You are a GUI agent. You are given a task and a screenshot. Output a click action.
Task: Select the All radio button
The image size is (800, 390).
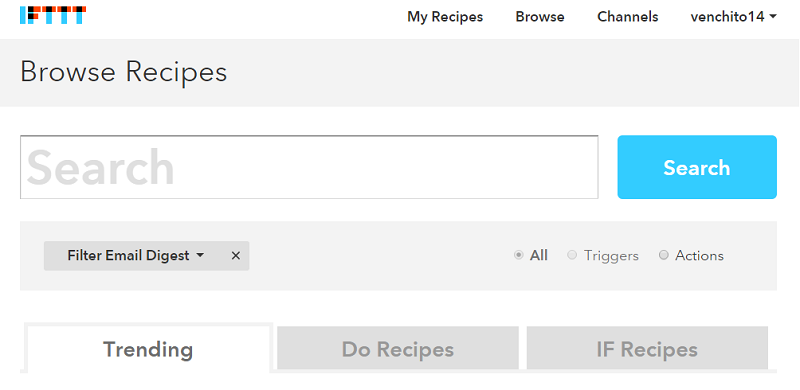(518, 255)
